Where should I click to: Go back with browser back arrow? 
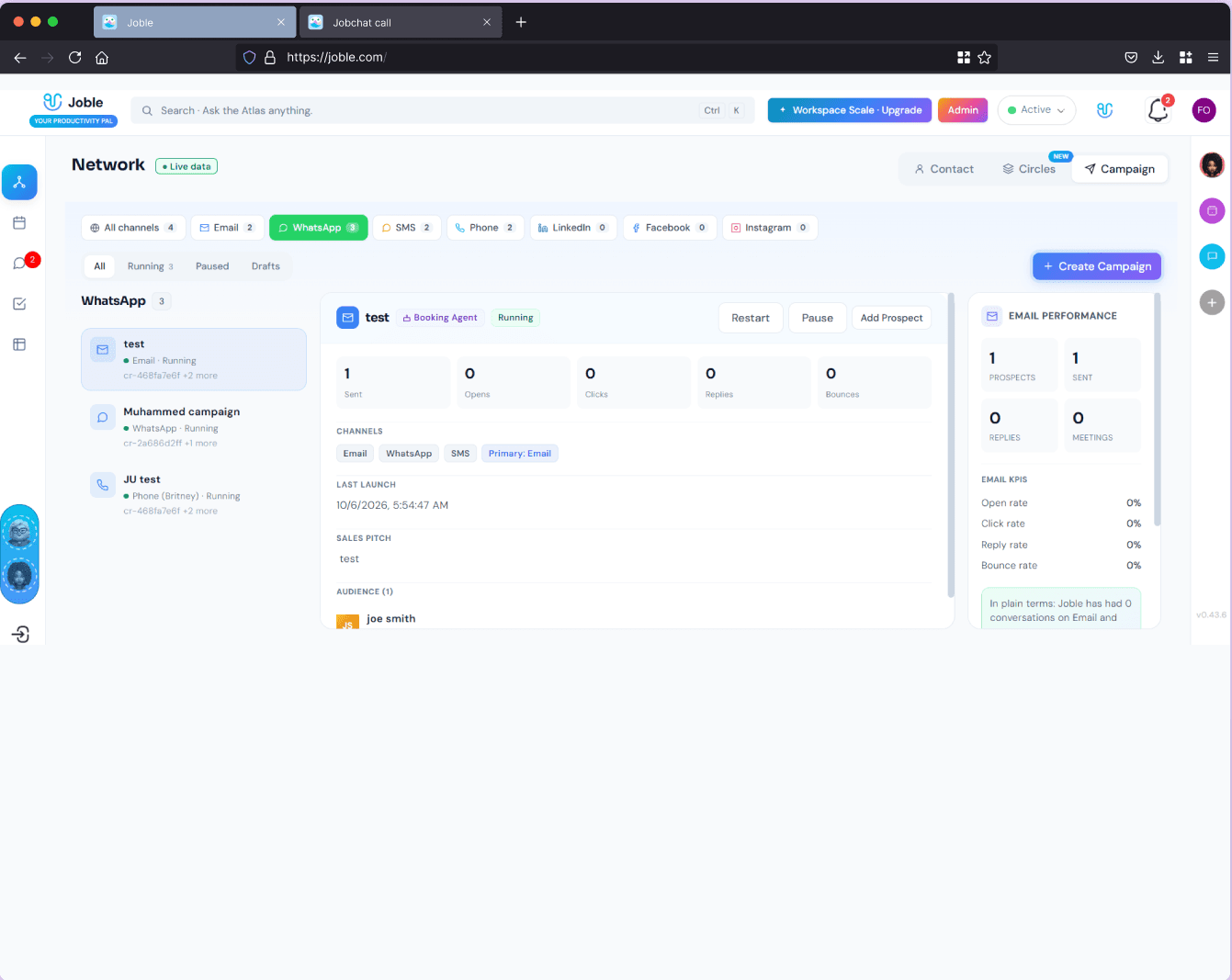pos(20,57)
